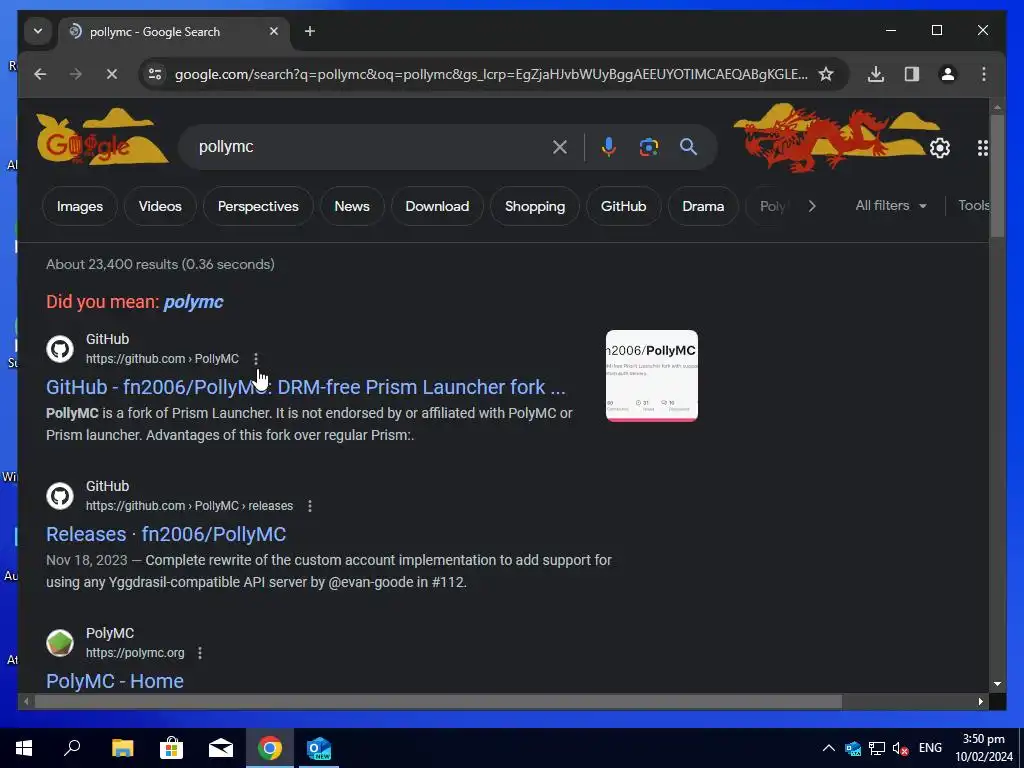This screenshot has height=768, width=1024.
Task: Click 'https://github.com › PollyMC › releases' URL
Action: click(x=189, y=506)
